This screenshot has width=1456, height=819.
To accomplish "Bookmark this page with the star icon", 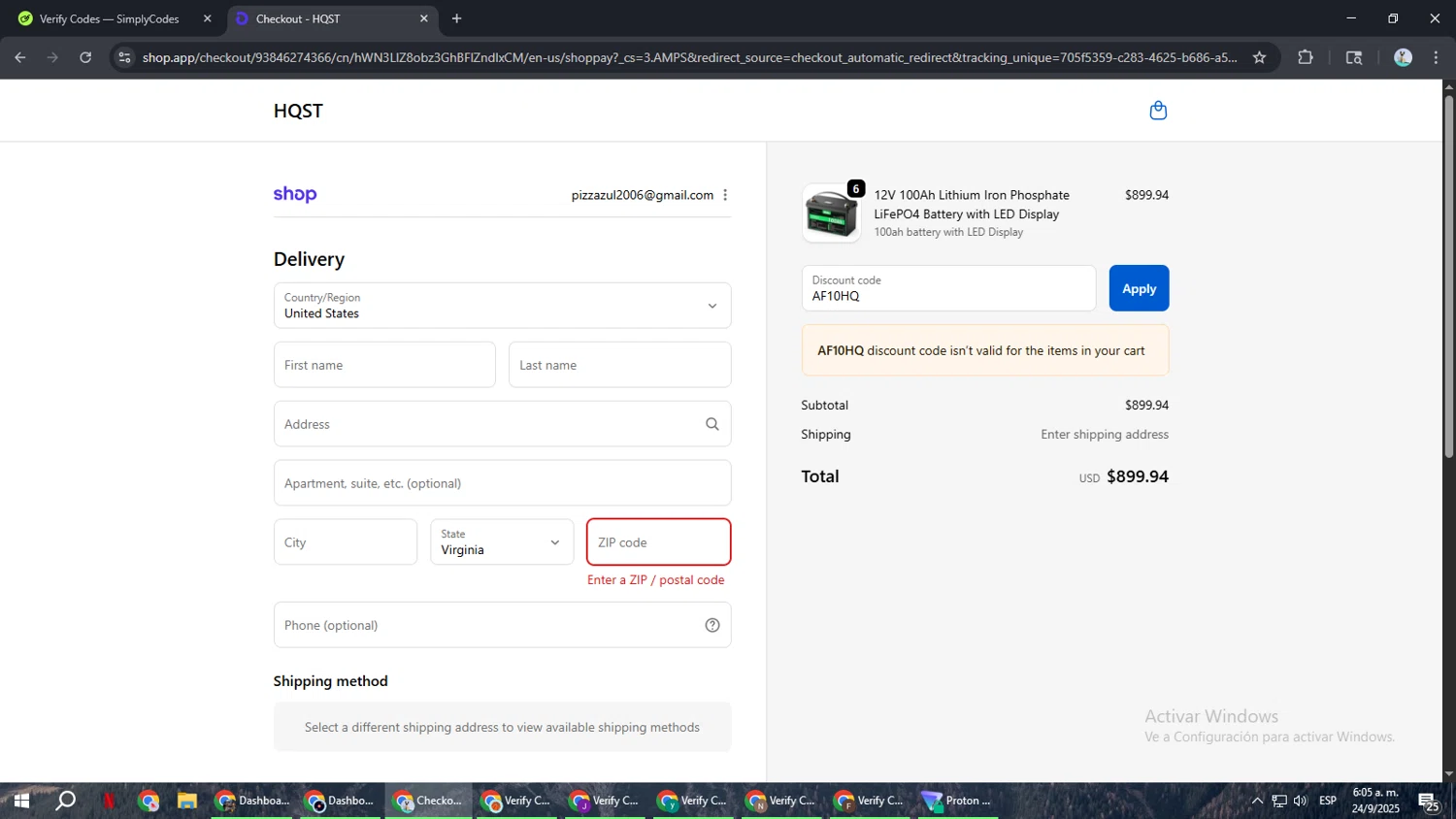I will click(1259, 57).
